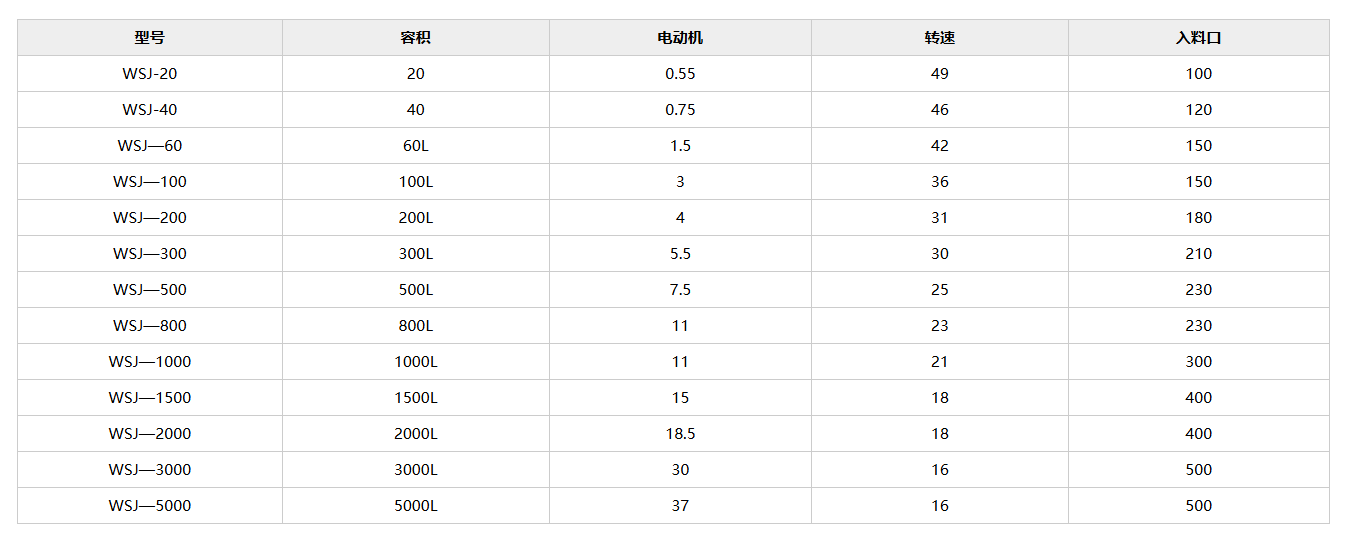Click the 容积 column header
Screen dimensions: 1352x539
[x=415, y=38]
